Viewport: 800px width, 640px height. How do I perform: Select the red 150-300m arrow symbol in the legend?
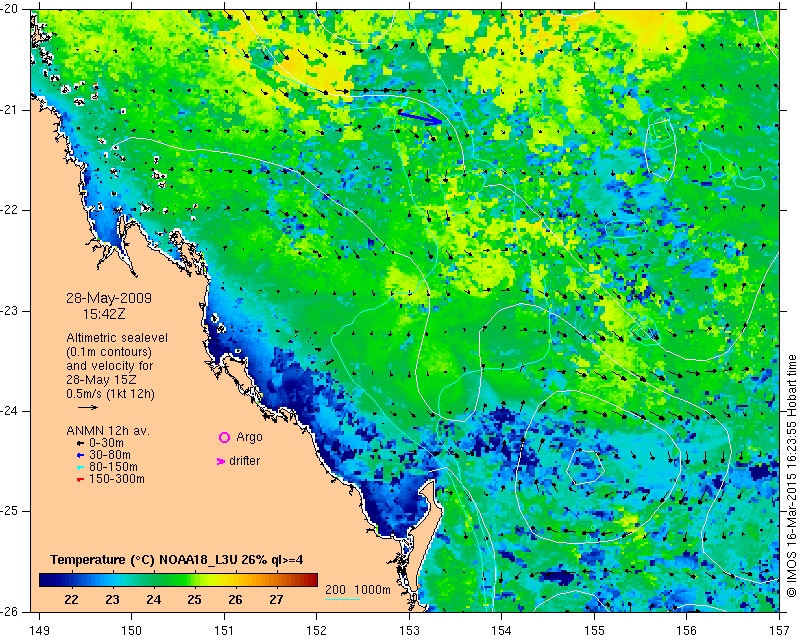click(80, 480)
